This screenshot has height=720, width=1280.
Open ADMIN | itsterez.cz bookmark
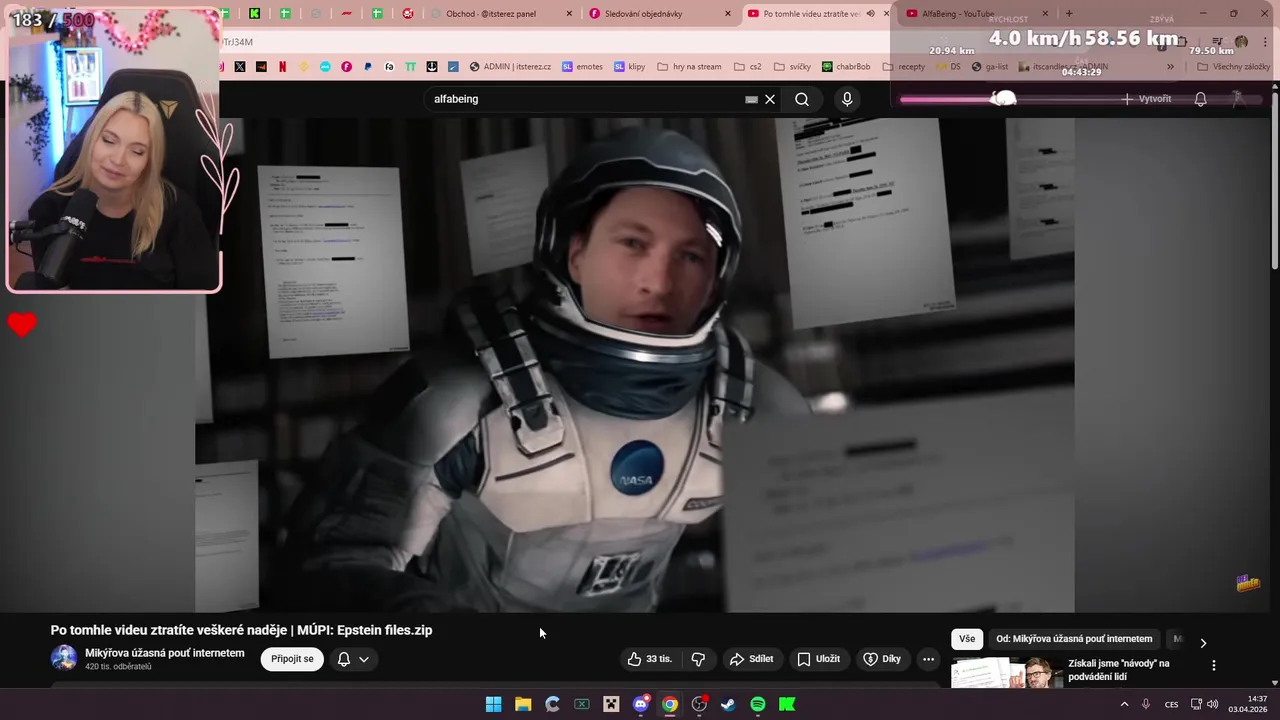point(510,67)
